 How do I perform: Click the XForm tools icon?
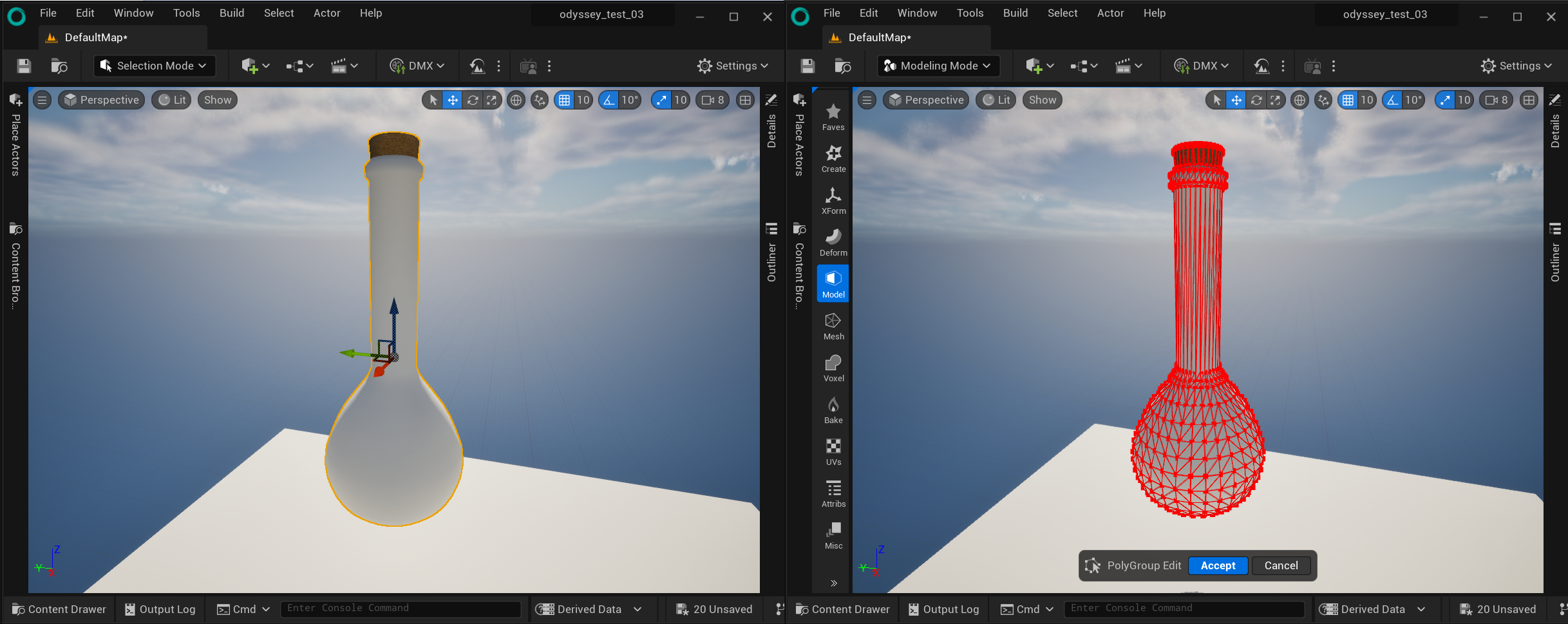[833, 201]
